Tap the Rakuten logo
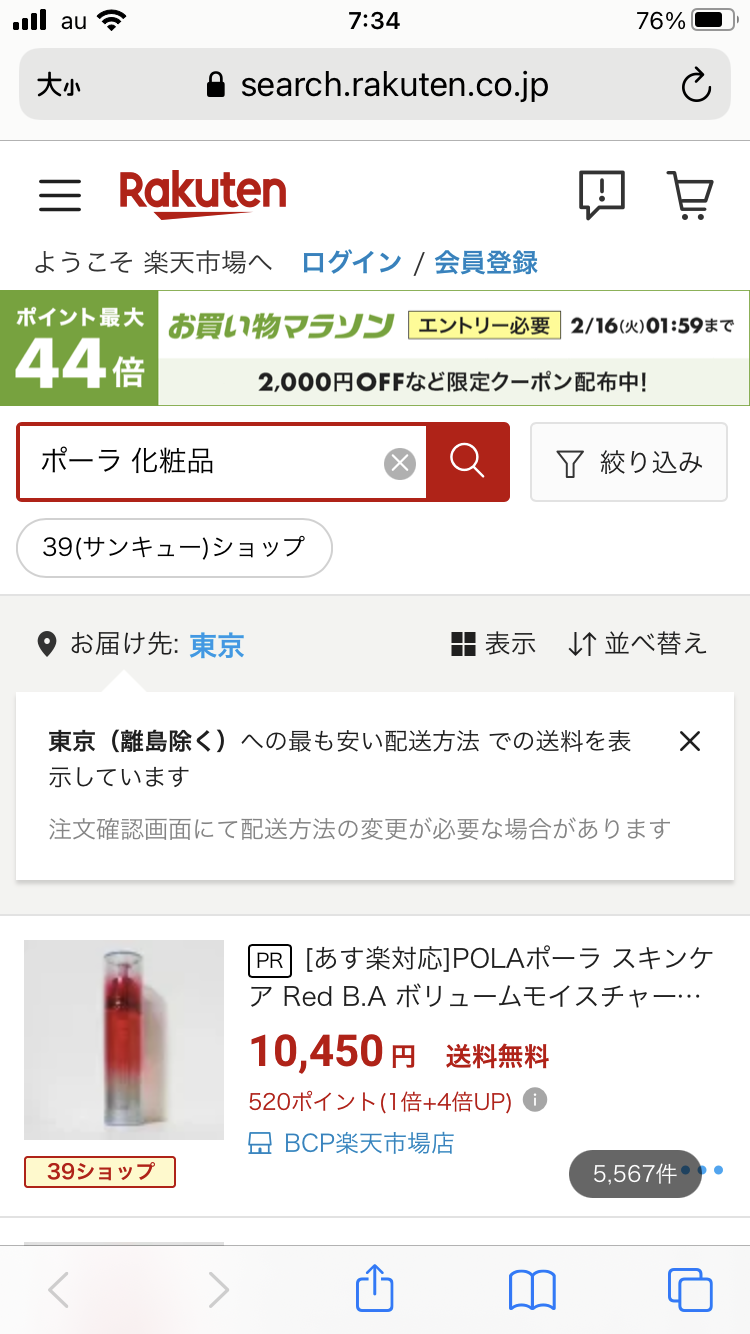The height and width of the screenshot is (1334, 750). click(x=203, y=194)
